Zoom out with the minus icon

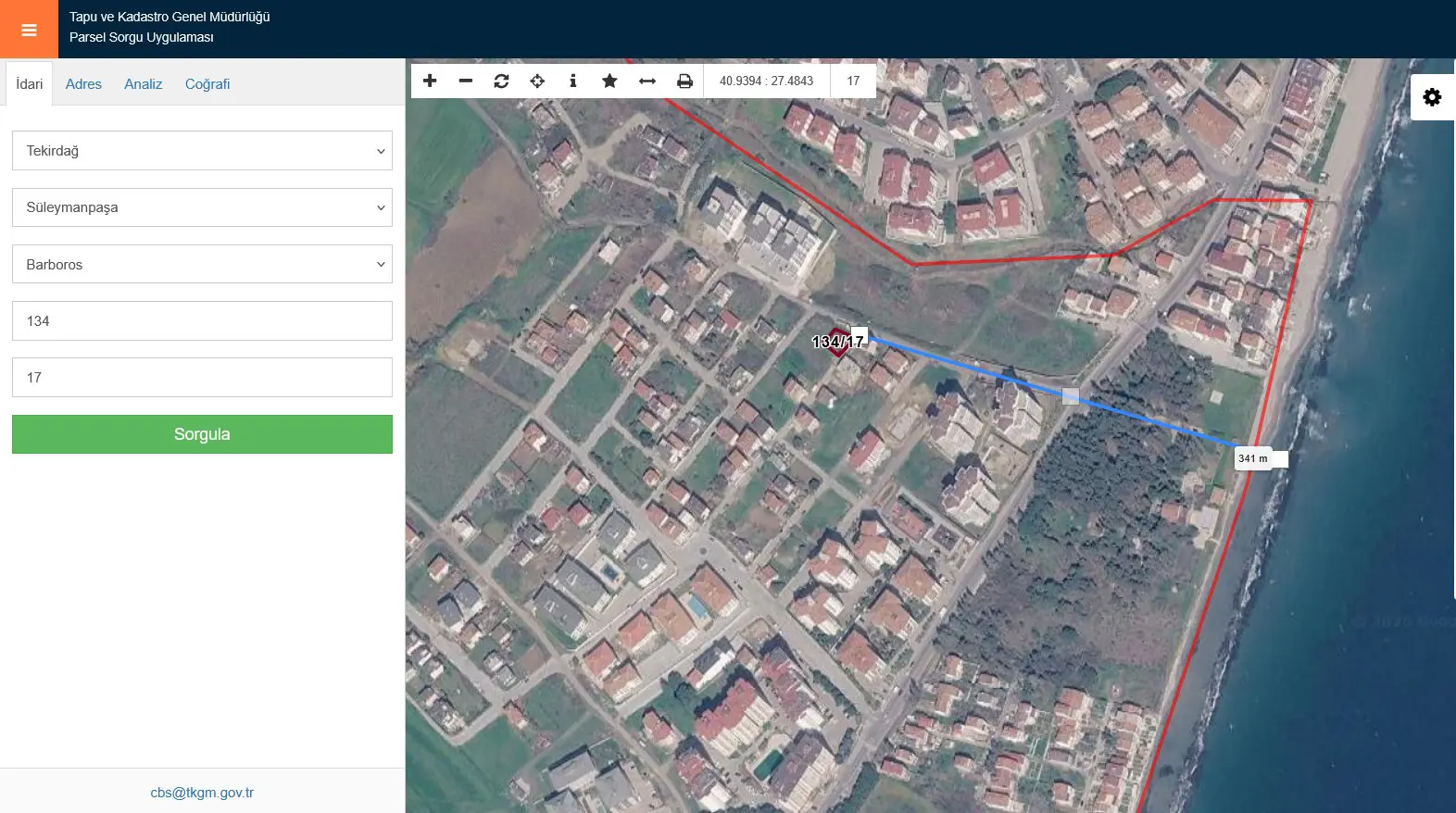466,81
